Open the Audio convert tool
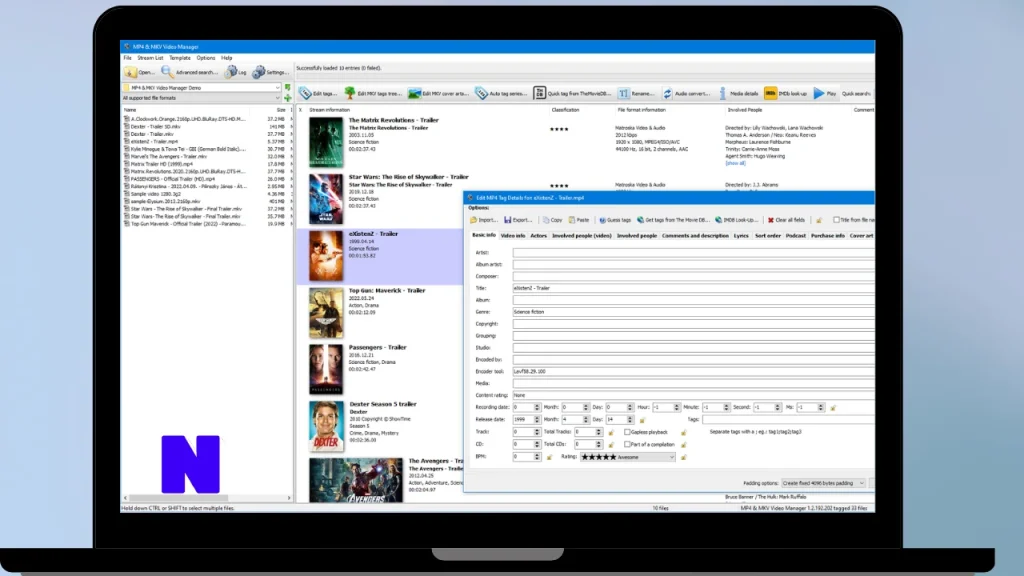This screenshot has height=576, width=1024. pos(686,93)
